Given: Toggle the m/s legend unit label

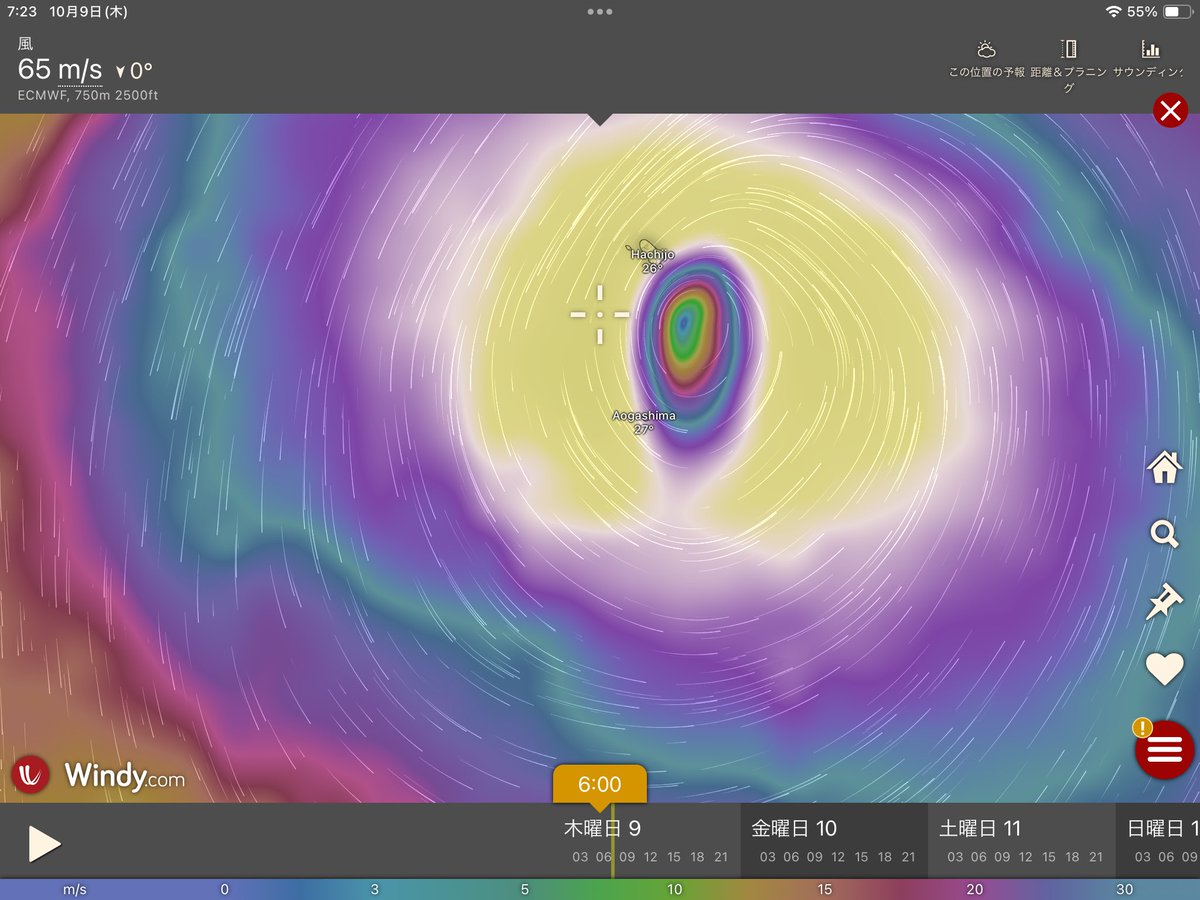Looking at the screenshot, I should pos(75,889).
